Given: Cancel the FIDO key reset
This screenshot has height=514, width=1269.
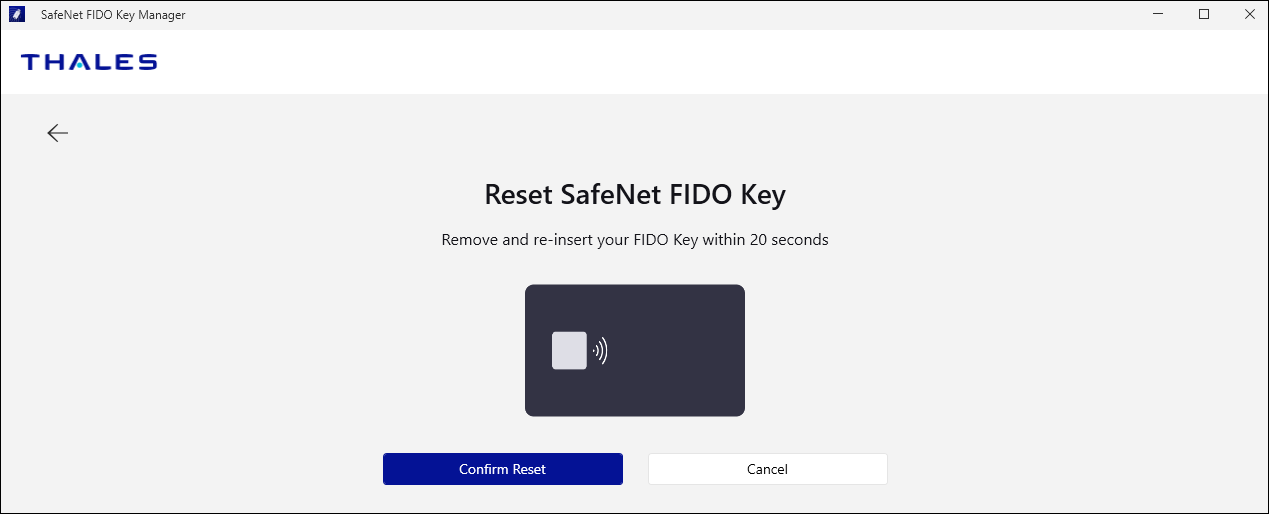Looking at the screenshot, I should (x=767, y=469).
